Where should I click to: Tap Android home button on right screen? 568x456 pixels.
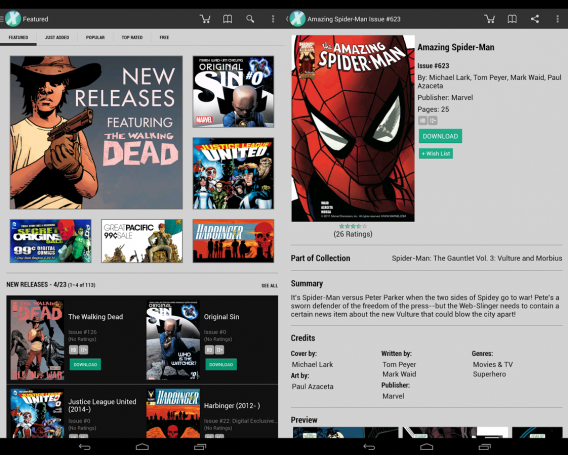coord(426,447)
